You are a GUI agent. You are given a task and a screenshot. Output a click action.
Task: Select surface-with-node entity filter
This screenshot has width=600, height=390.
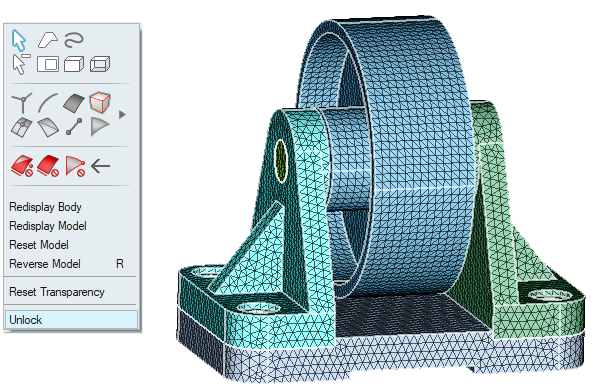22,127
